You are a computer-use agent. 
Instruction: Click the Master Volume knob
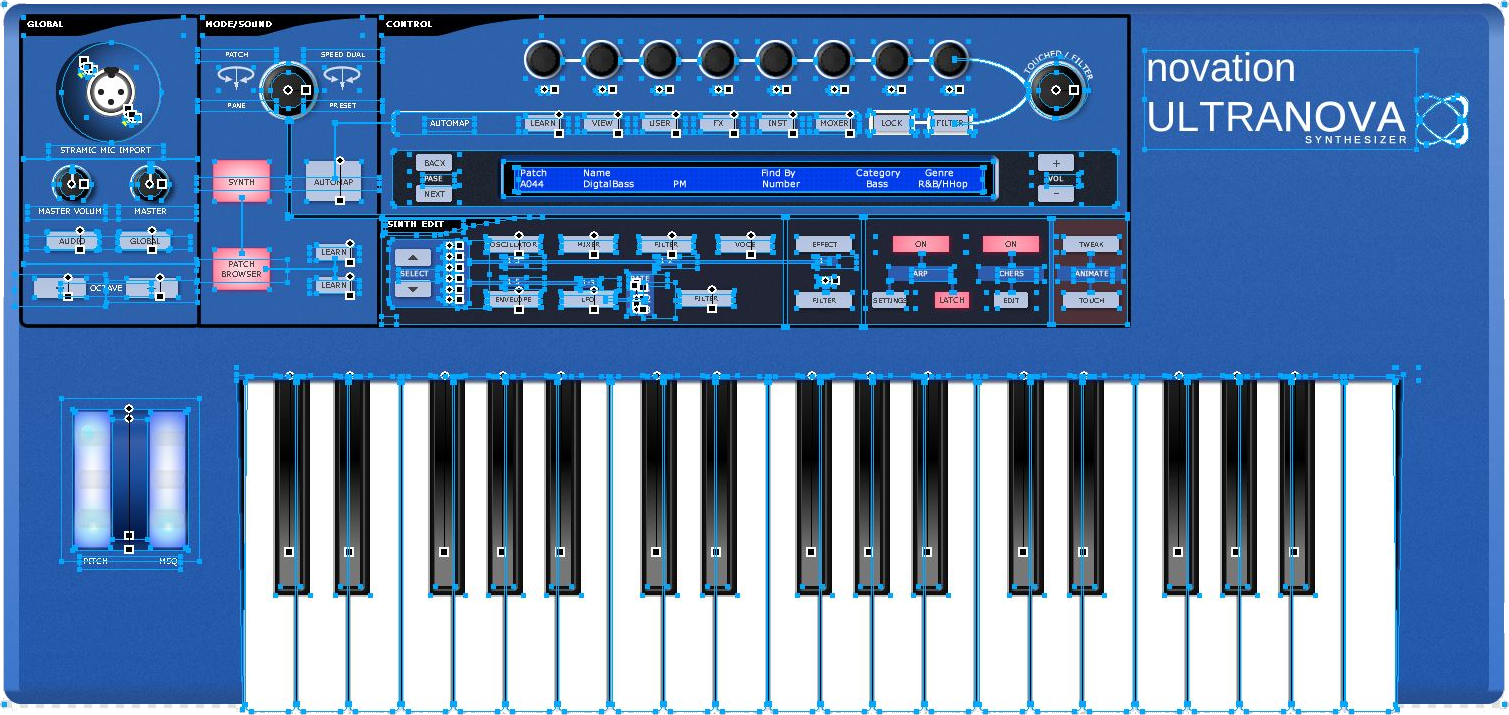tap(70, 184)
